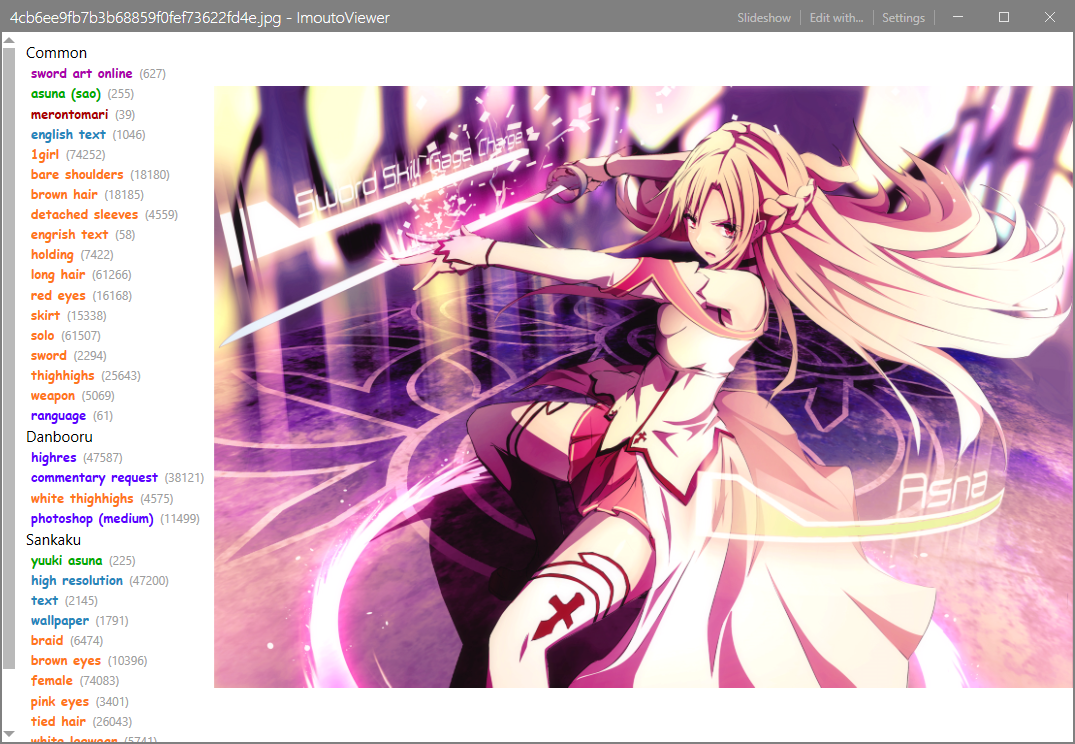Select the 'detached sleeves' tag
This screenshot has width=1075, height=744.
pyautogui.click(x=84, y=214)
